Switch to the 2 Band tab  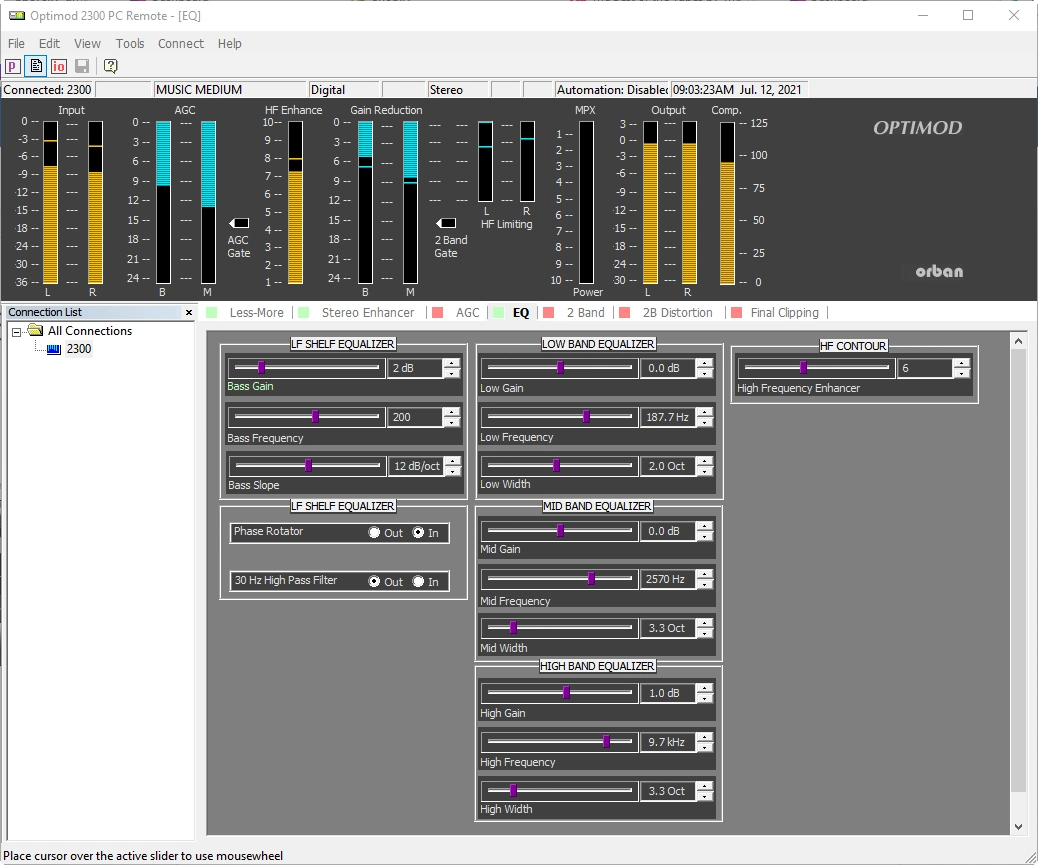(x=586, y=312)
